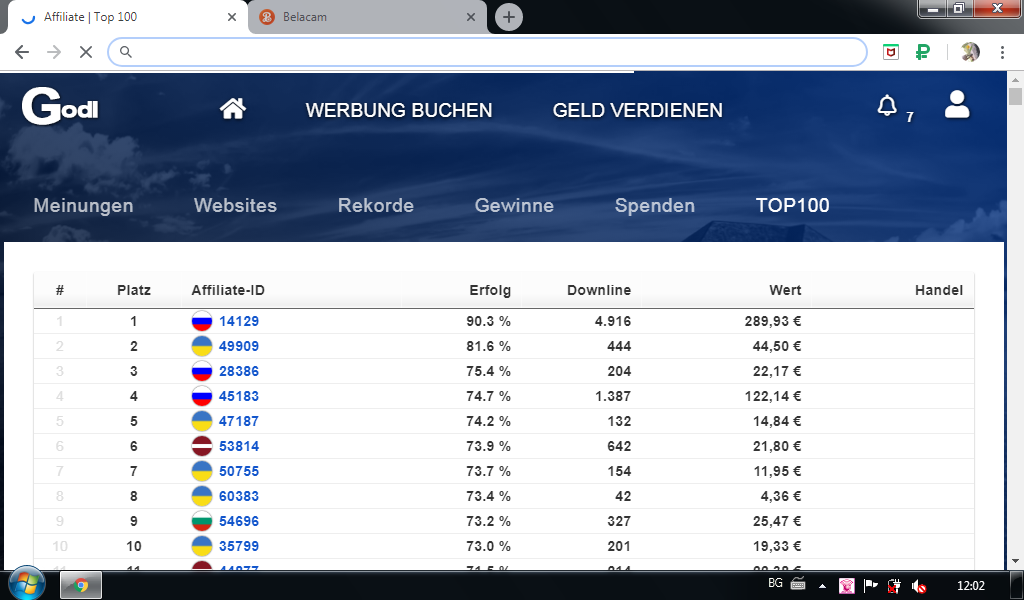Open notifications bell icon
This screenshot has height=600, width=1024.
(887, 106)
